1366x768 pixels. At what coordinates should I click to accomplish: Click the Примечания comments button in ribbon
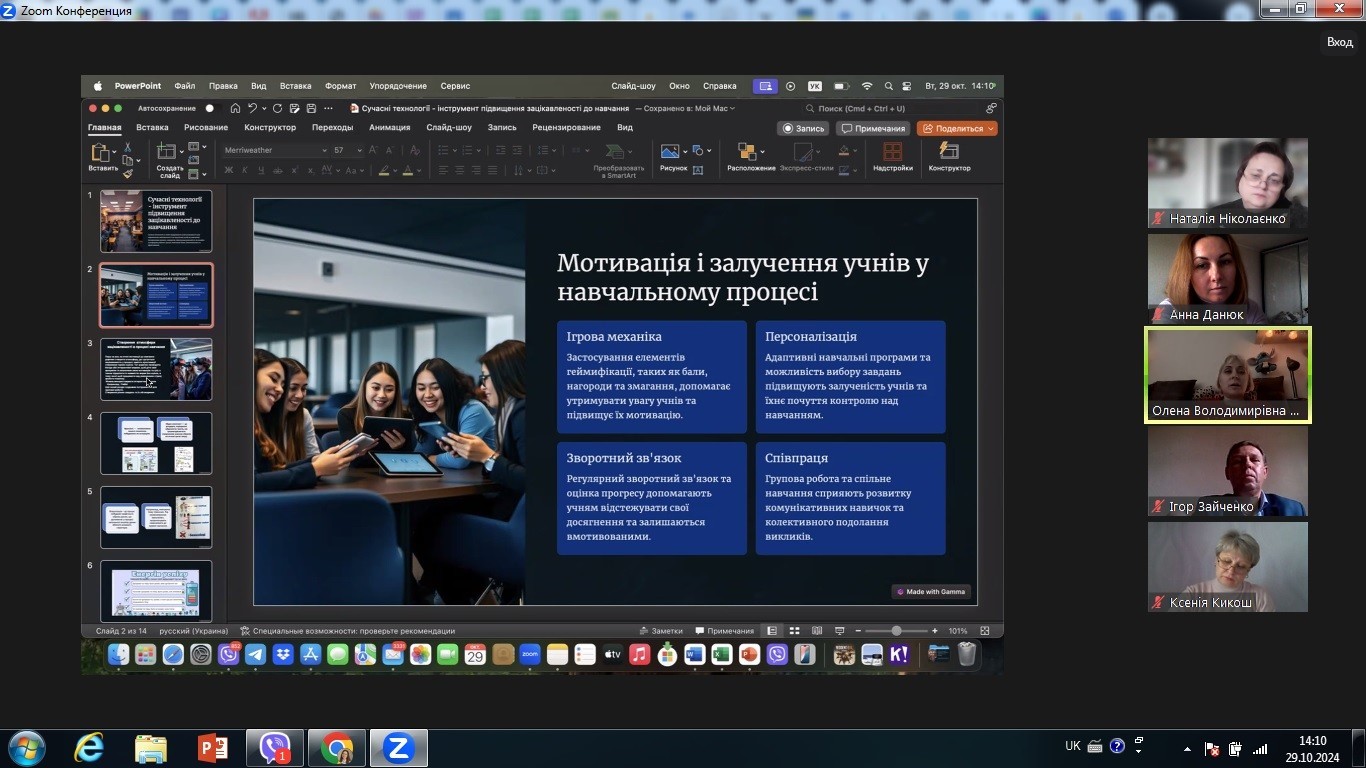tap(873, 128)
